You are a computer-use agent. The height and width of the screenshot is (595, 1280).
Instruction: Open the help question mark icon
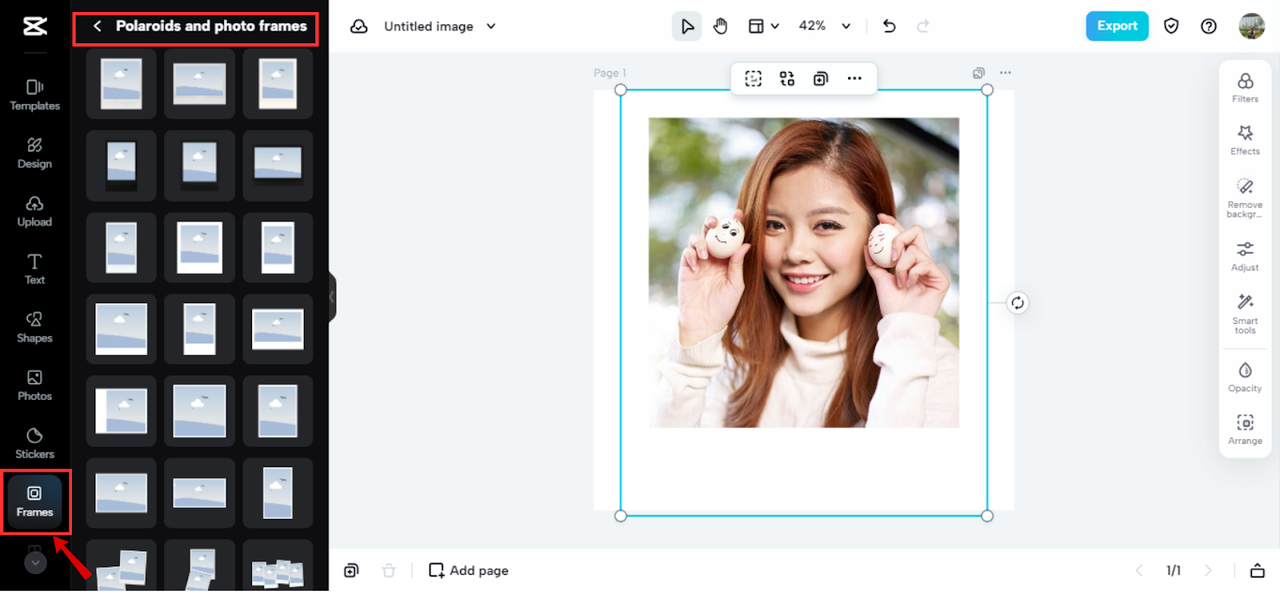[x=1209, y=26]
